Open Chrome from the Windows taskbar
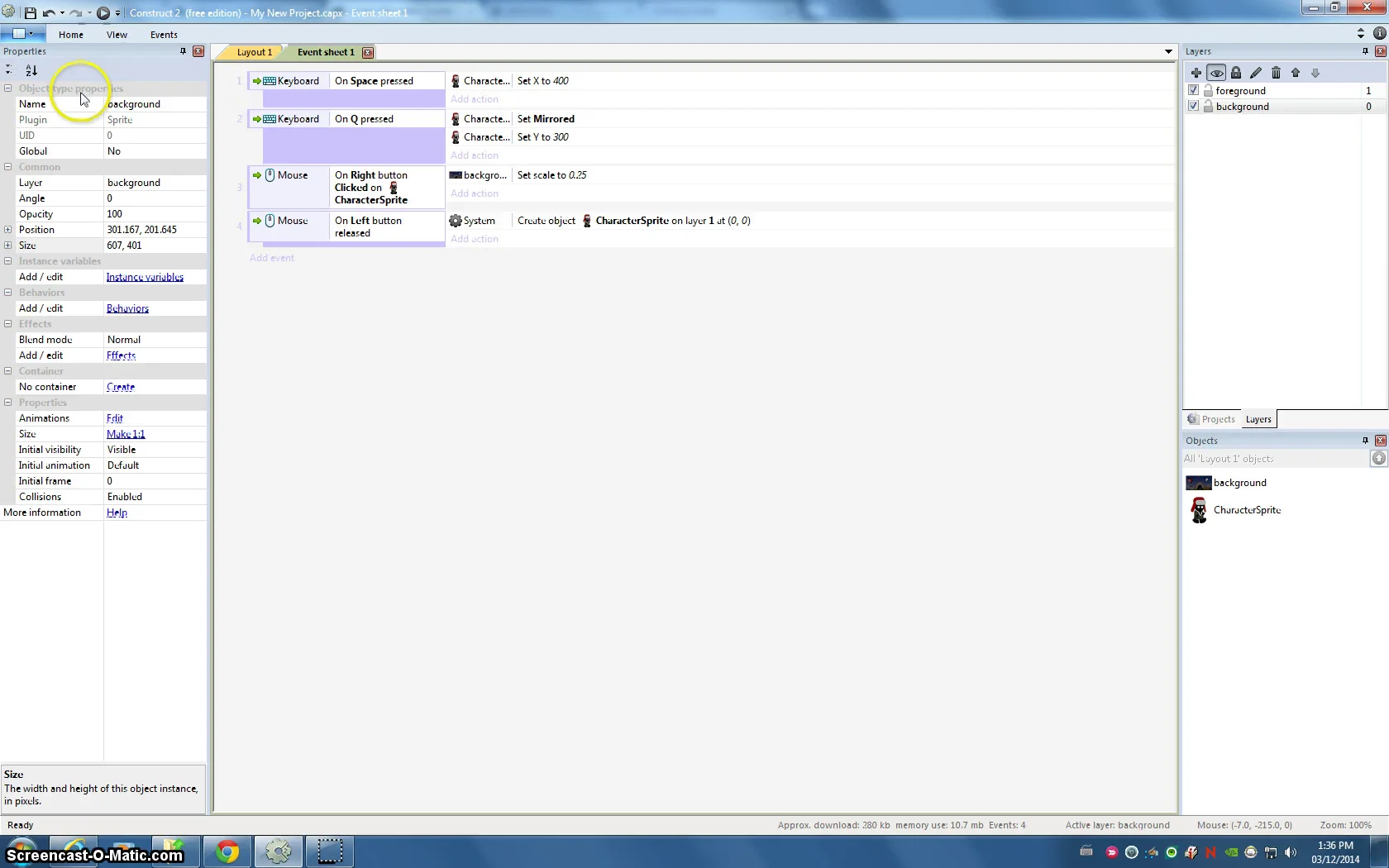 point(227,851)
